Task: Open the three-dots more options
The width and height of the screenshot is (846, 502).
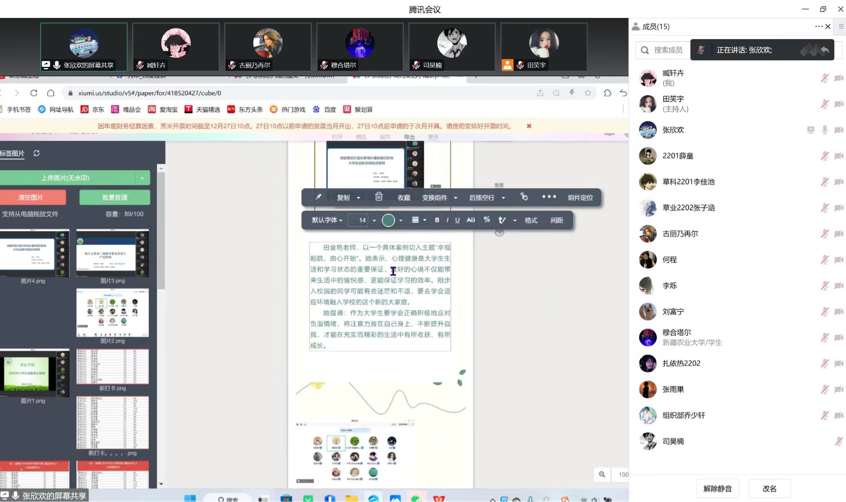Action: pyautogui.click(x=549, y=197)
